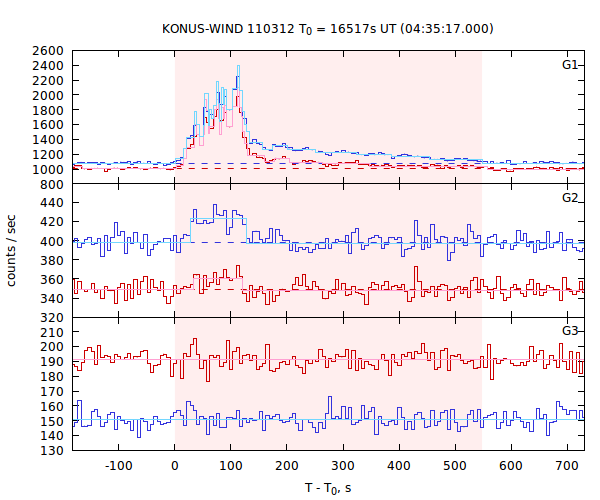Click the G1 y-axis value '1000'
This screenshot has height=500, width=600.
point(48,169)
